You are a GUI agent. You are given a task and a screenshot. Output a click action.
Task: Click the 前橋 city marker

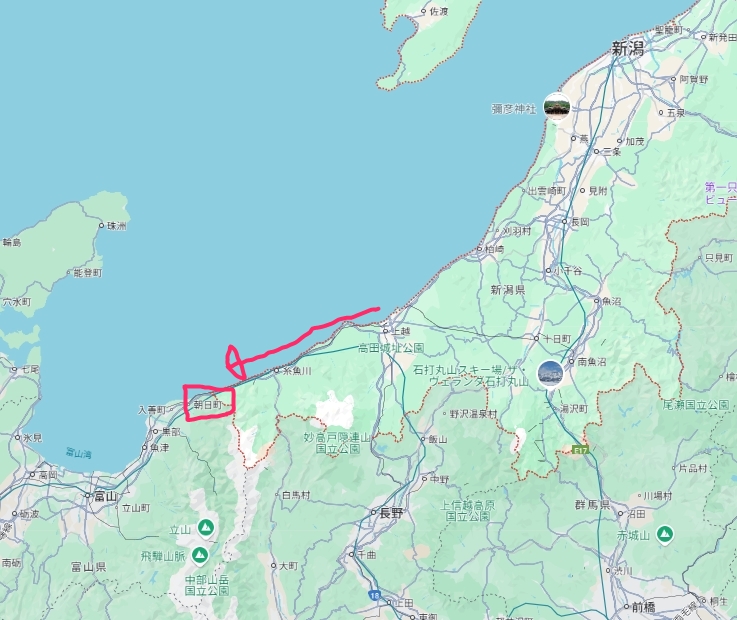pos(627,607)
